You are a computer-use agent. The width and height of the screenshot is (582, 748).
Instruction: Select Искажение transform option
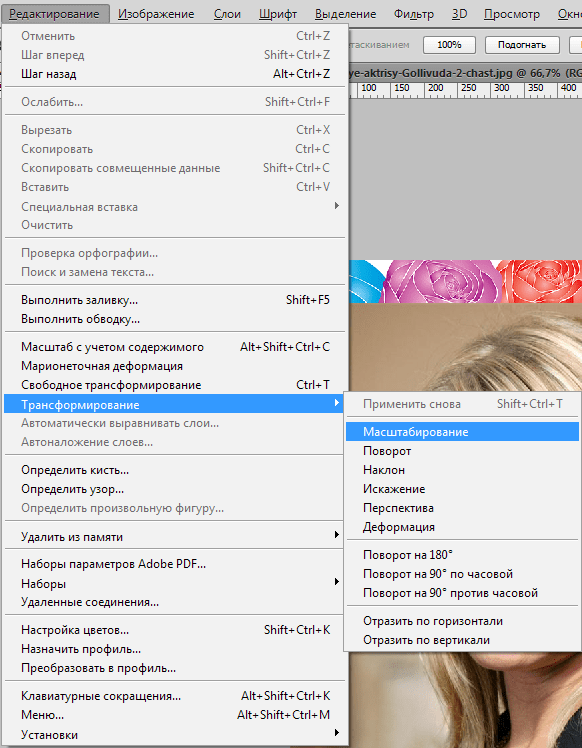[462, 489]
